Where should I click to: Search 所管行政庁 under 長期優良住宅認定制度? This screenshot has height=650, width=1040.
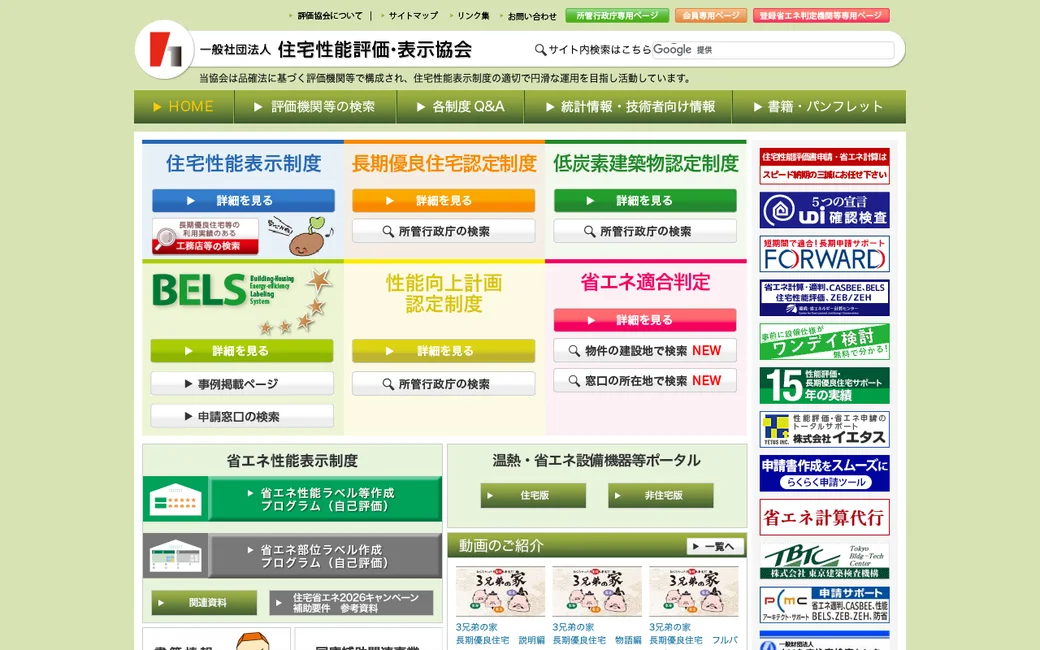click(x=444, y=231)
